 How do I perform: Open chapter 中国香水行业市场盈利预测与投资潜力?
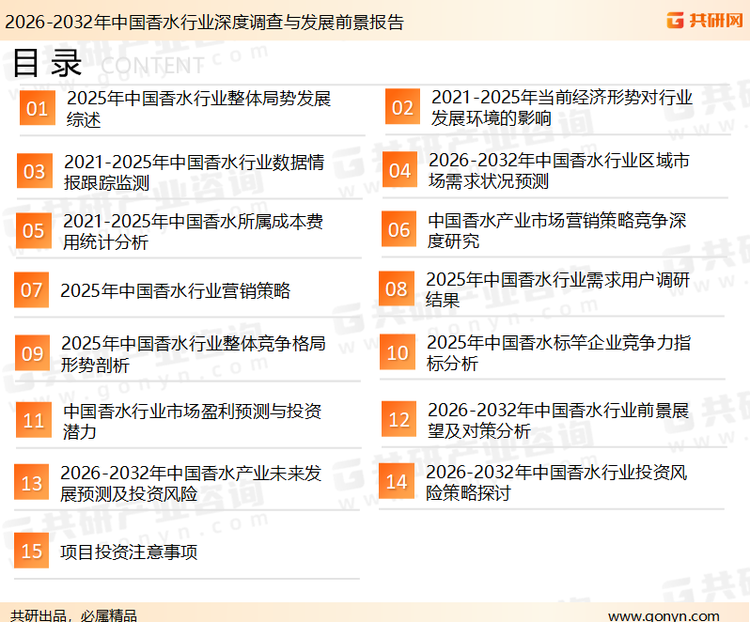click(x=192, y=421)
